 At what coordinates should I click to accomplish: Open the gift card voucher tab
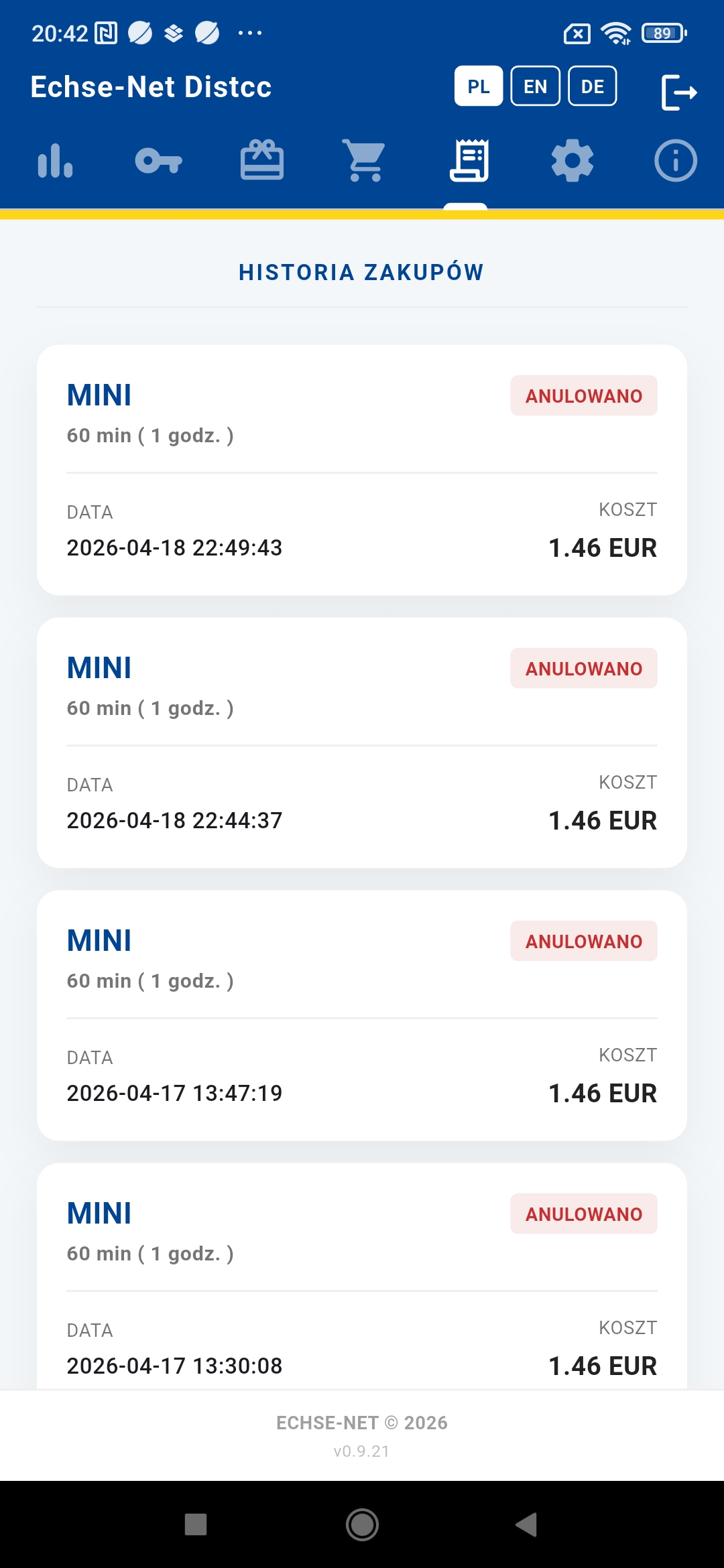point(262,161)
